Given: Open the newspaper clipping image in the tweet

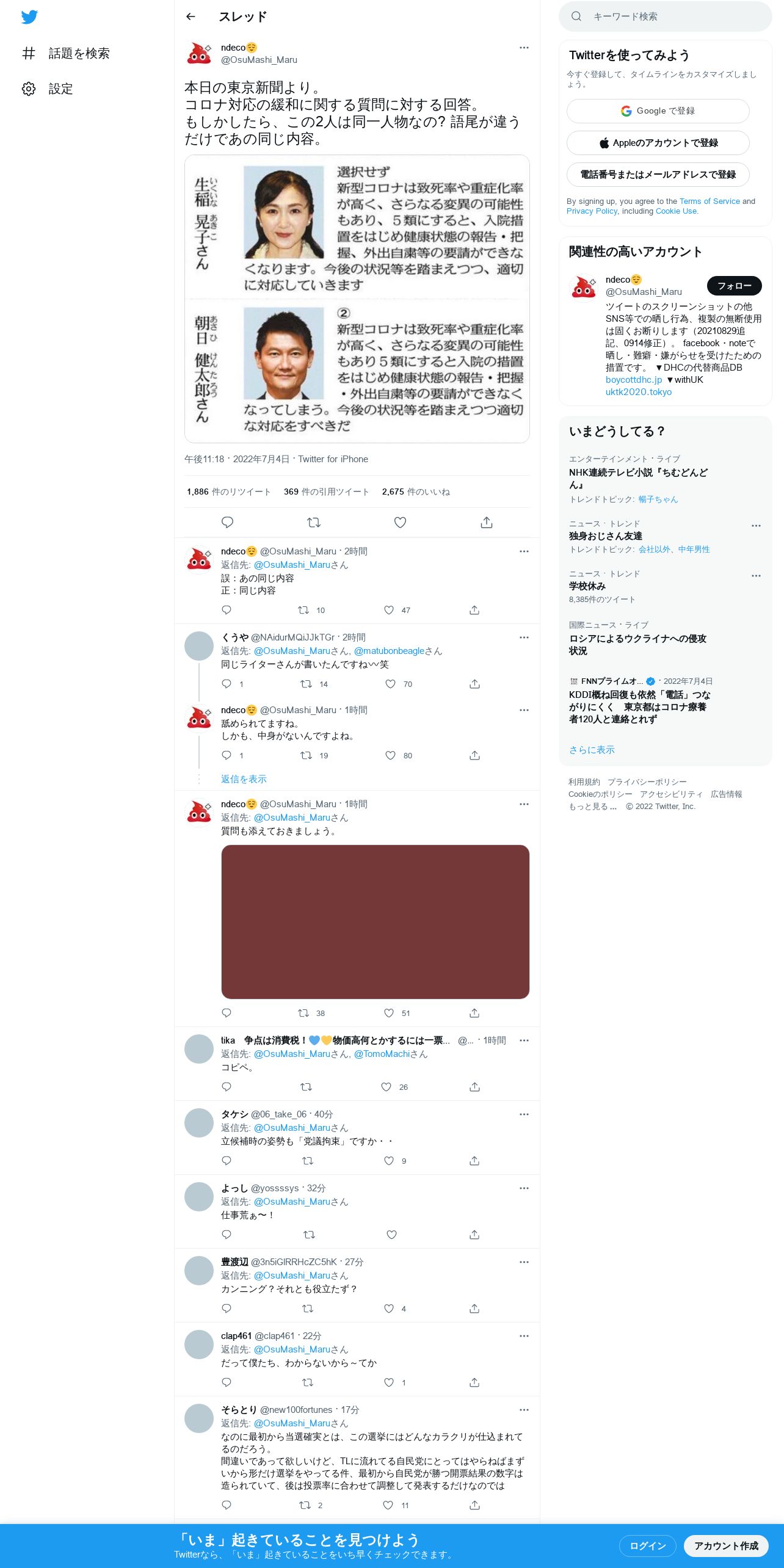Looking at the screenshot, I should [x=357, y=299].
